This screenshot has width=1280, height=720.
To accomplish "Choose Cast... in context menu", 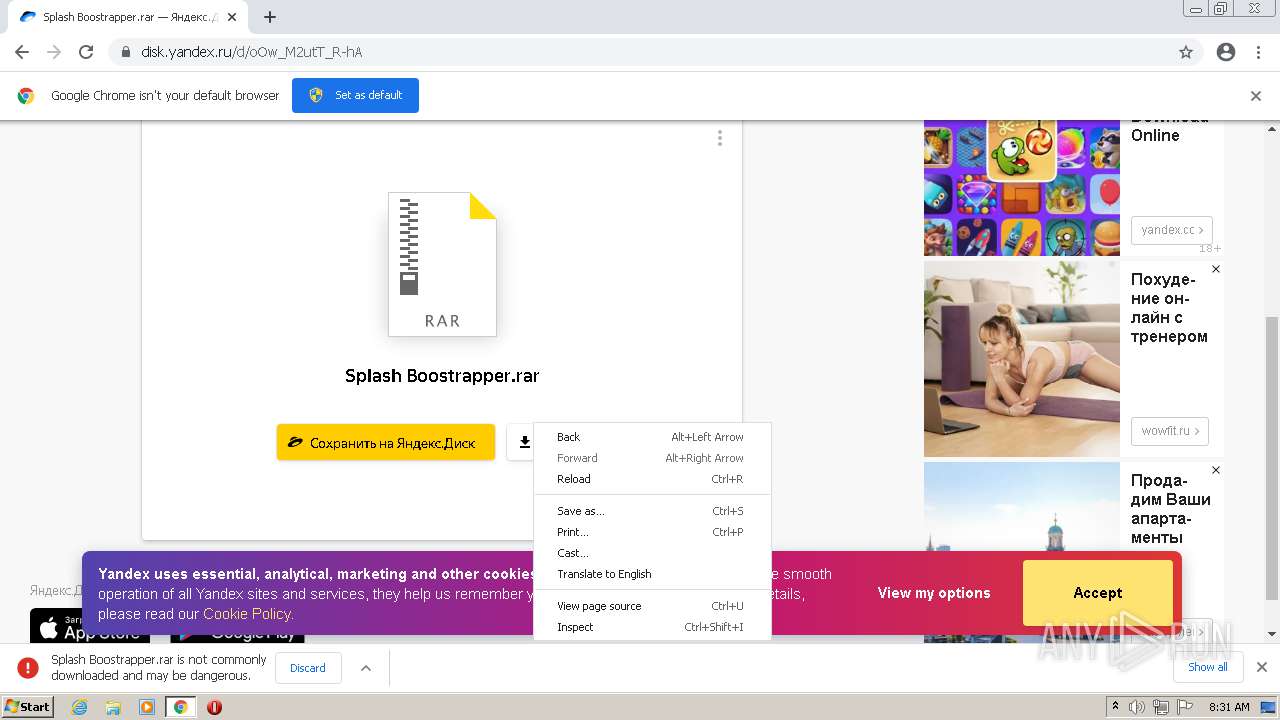I will pos(652,553).
